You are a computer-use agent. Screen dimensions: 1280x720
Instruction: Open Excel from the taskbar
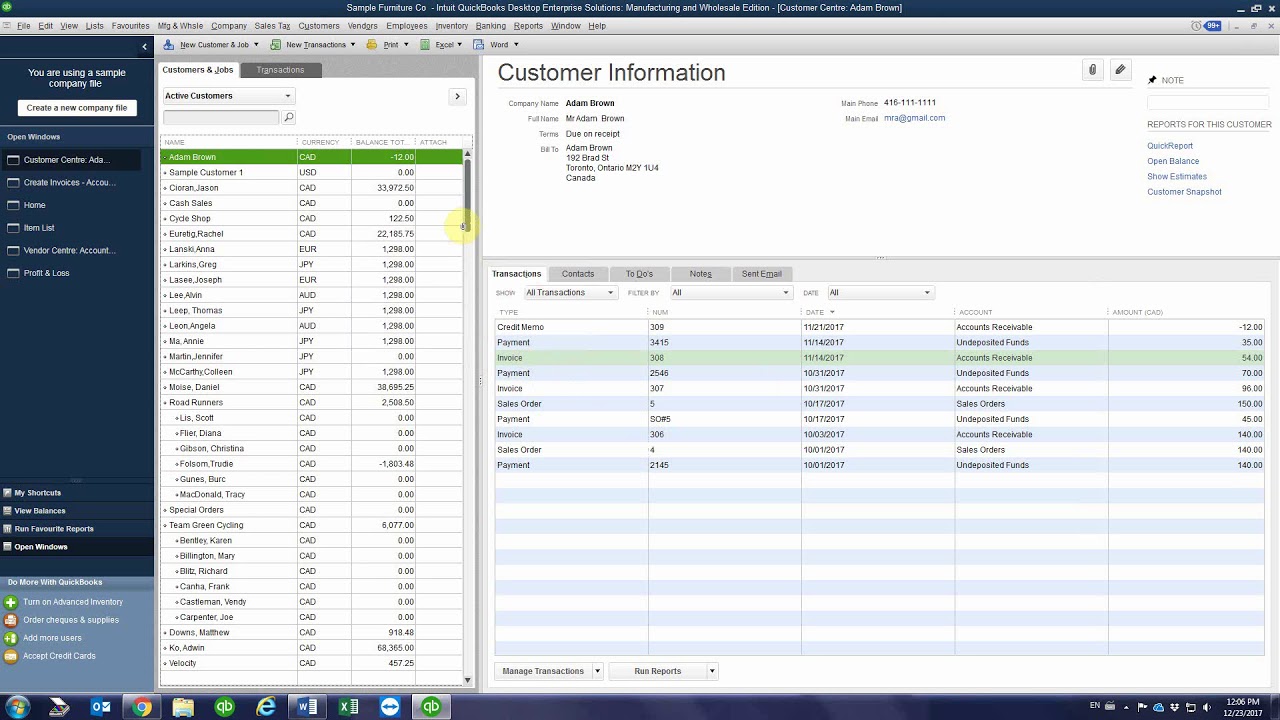(348, 707)
